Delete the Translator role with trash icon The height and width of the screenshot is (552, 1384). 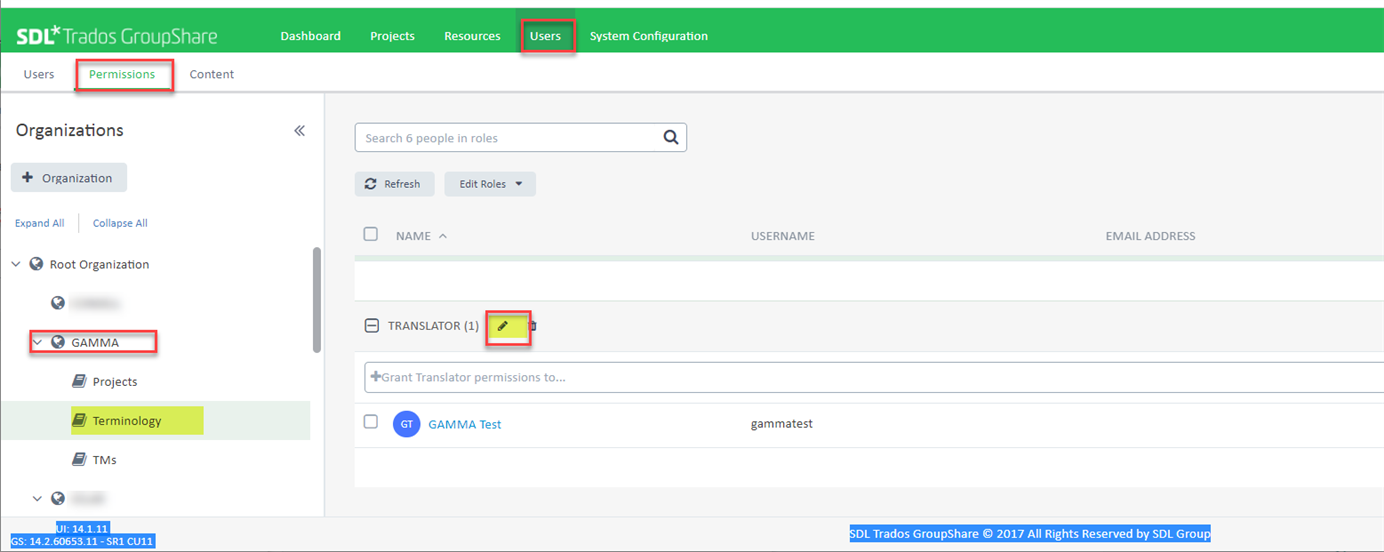pyautogui.click(x=532, y=326)
